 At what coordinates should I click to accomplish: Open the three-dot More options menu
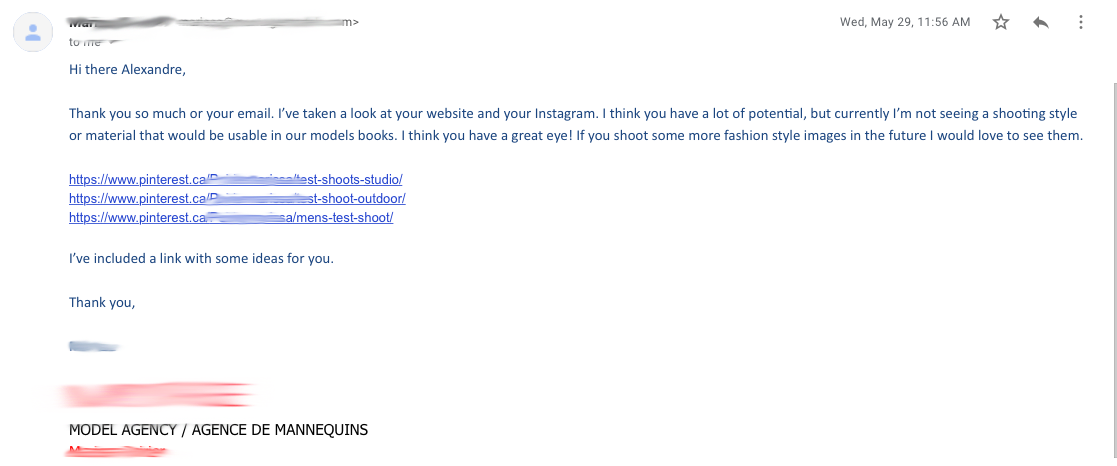click(x=1081, y=22)
